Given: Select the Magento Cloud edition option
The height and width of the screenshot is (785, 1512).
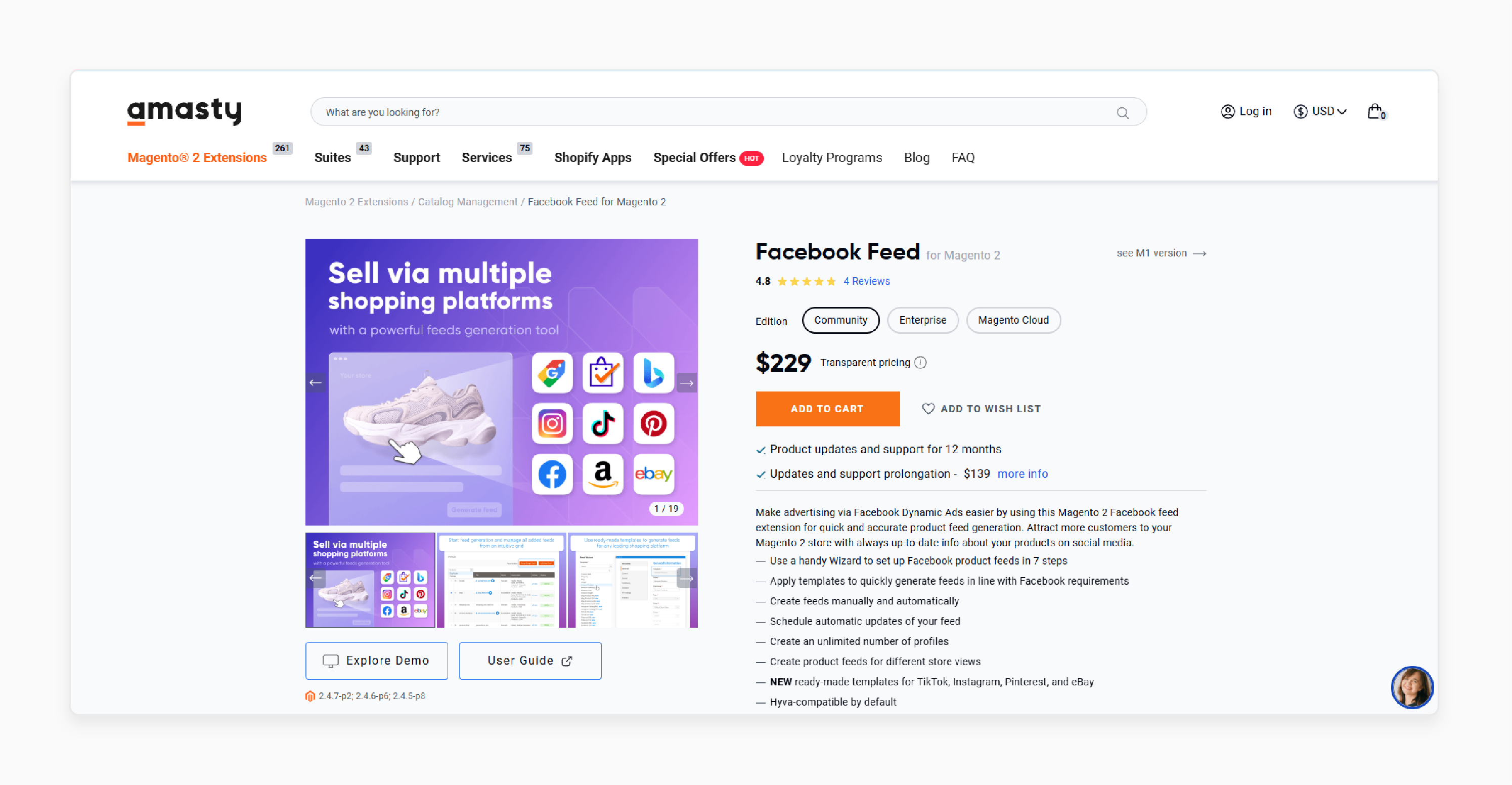Looking at the screenshot, I should coord(1014,320).
